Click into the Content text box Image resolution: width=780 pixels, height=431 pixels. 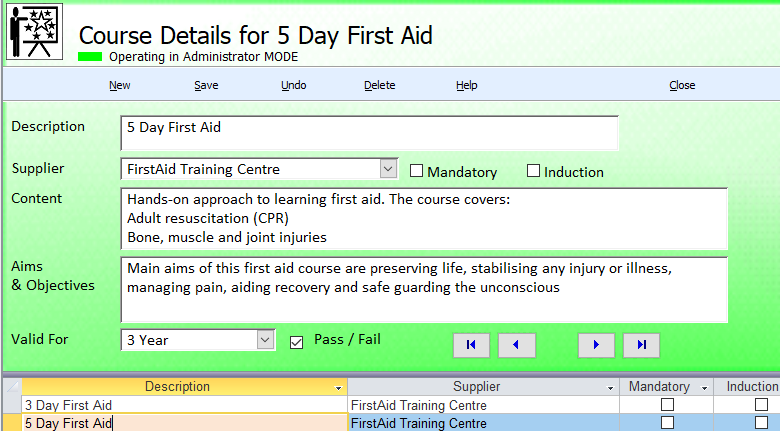(x=424, y=218)
